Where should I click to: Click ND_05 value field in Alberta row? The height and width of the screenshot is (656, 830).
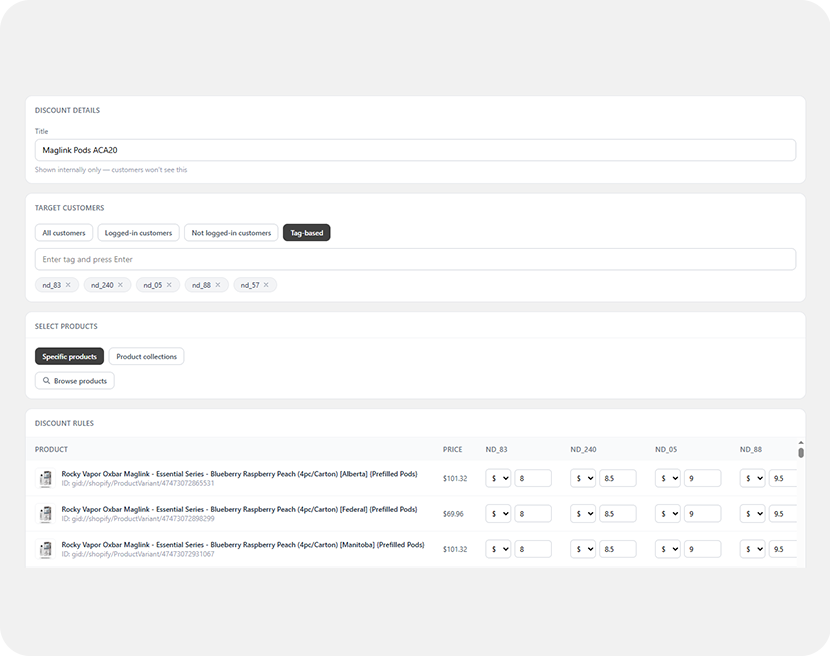pos(702,478)
